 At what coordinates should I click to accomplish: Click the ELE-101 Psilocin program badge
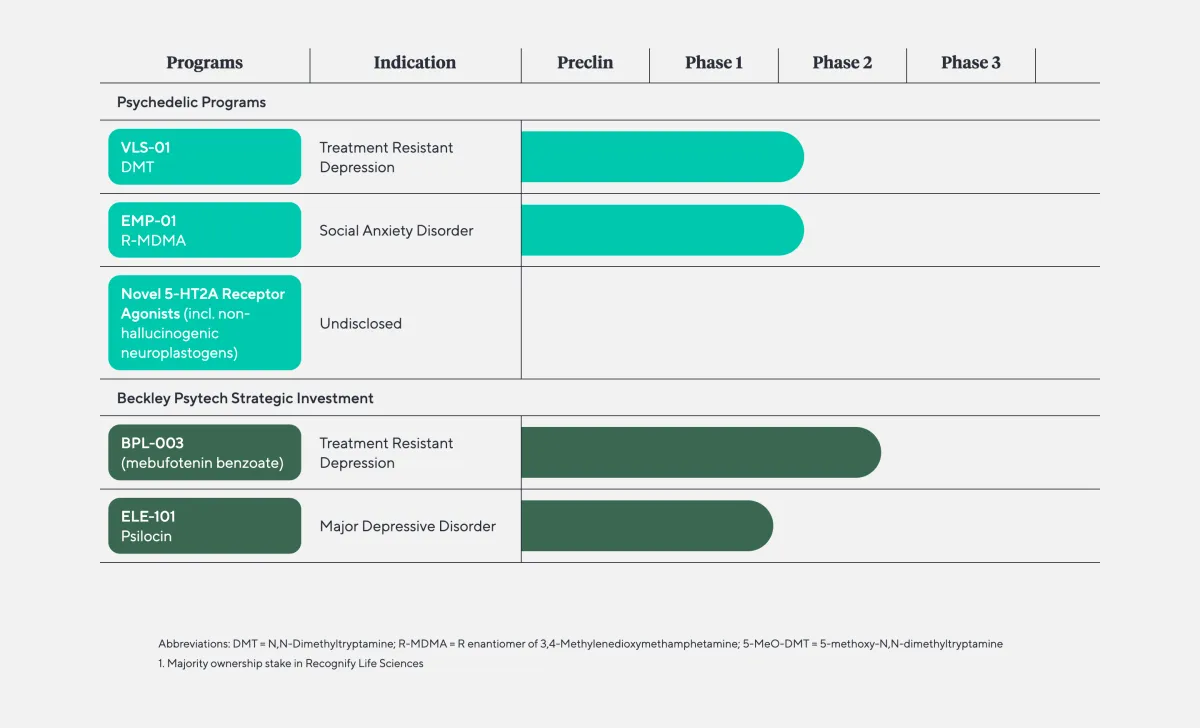pos(204,525)
